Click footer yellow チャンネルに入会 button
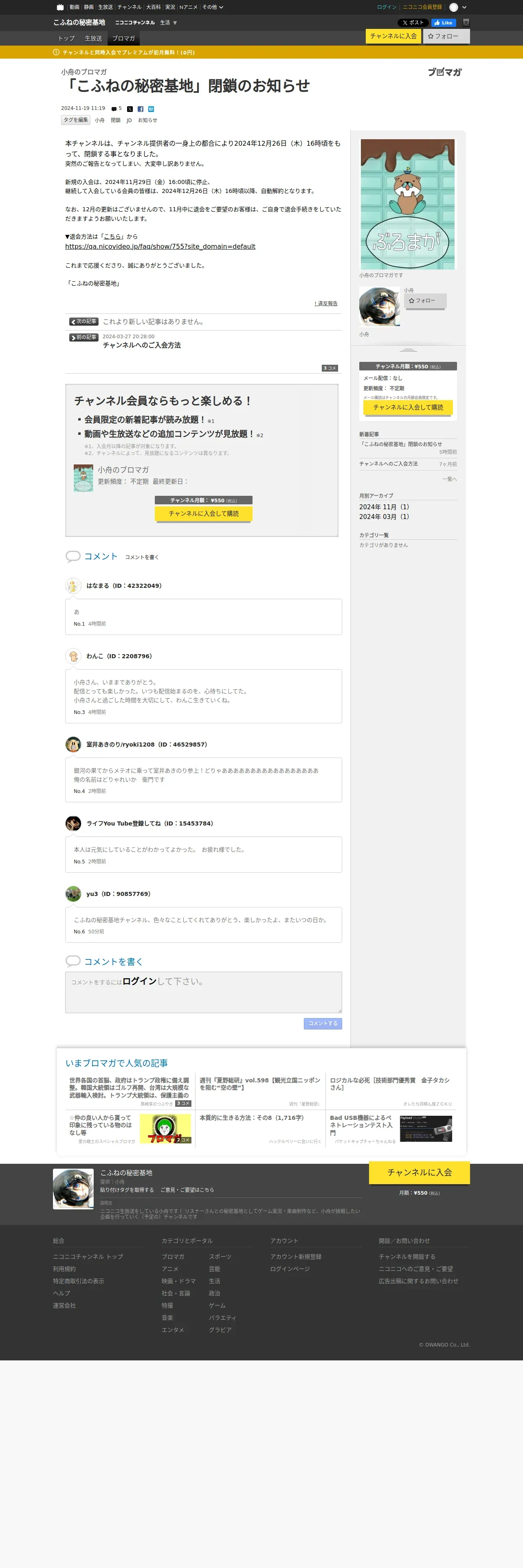This screenshot has height=1568, width=523. [419, 1172]
